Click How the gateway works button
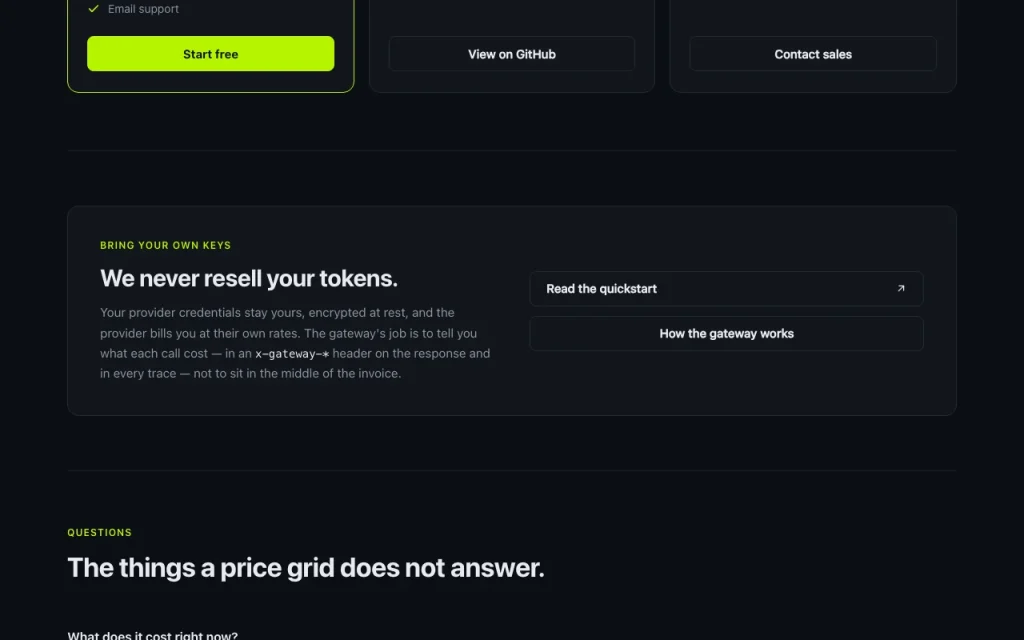 pos(726,334)
